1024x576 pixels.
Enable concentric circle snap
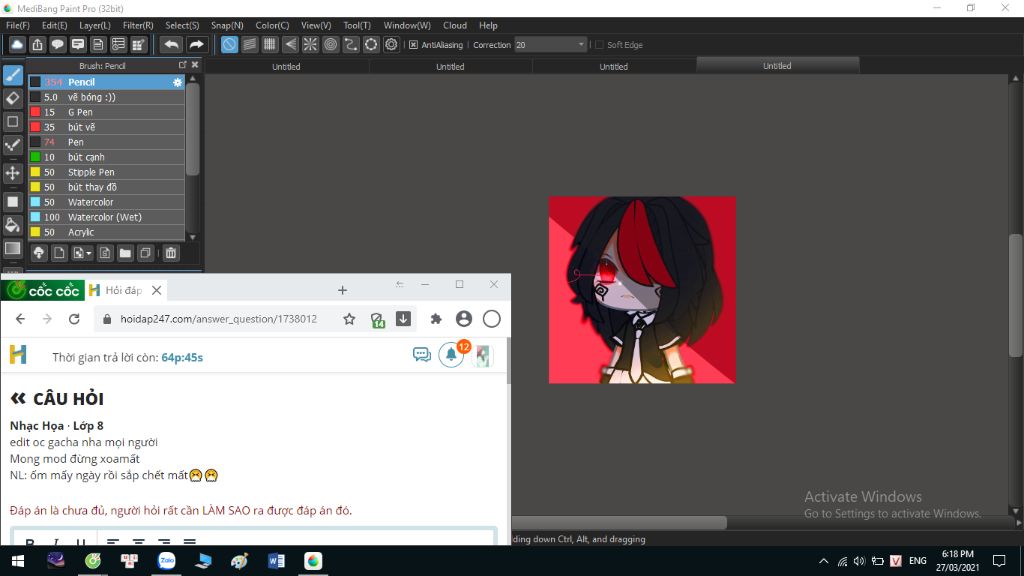click(330, 44)
